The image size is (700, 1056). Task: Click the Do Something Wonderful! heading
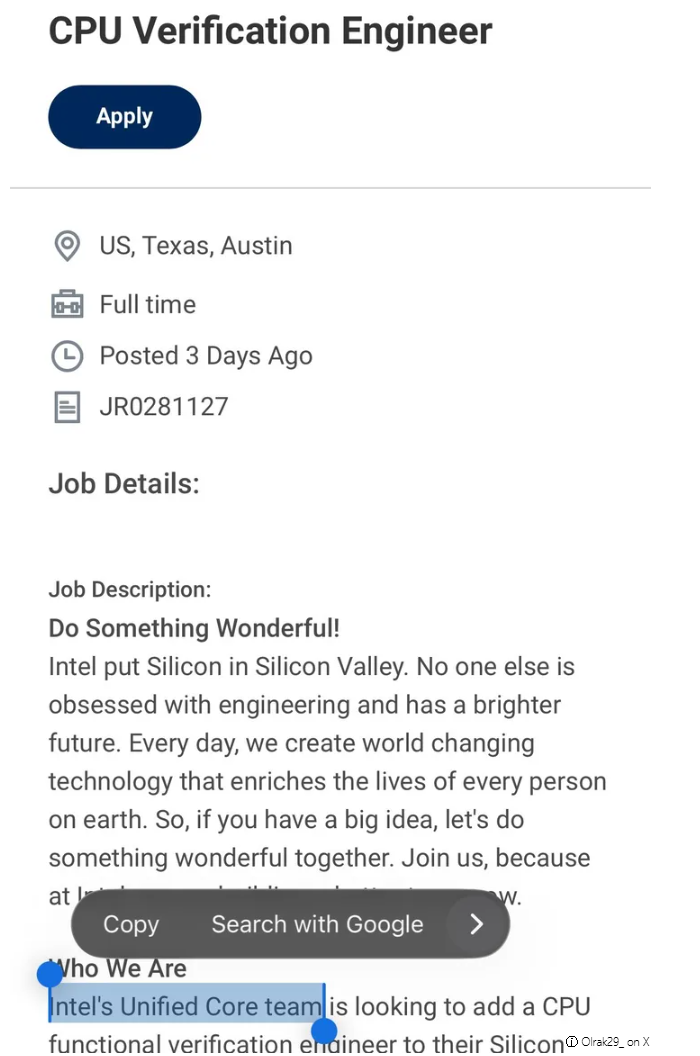click(x=194, y=628)
